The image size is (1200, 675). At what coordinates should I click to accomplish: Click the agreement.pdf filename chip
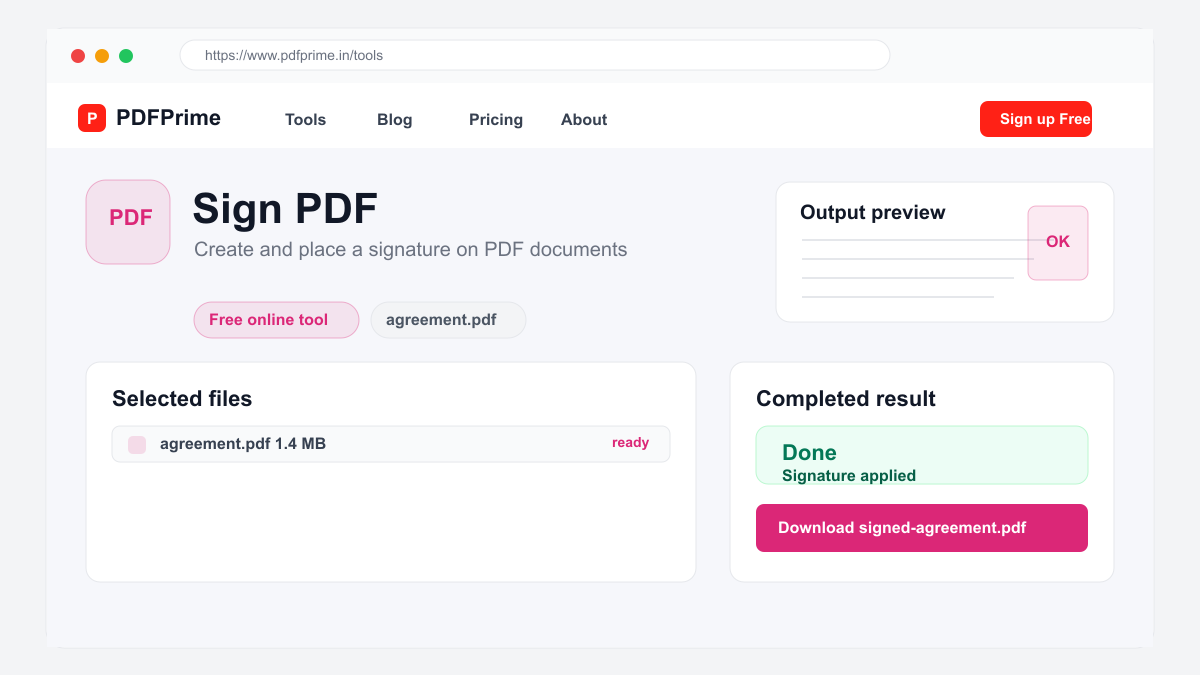tap(448, 320)
